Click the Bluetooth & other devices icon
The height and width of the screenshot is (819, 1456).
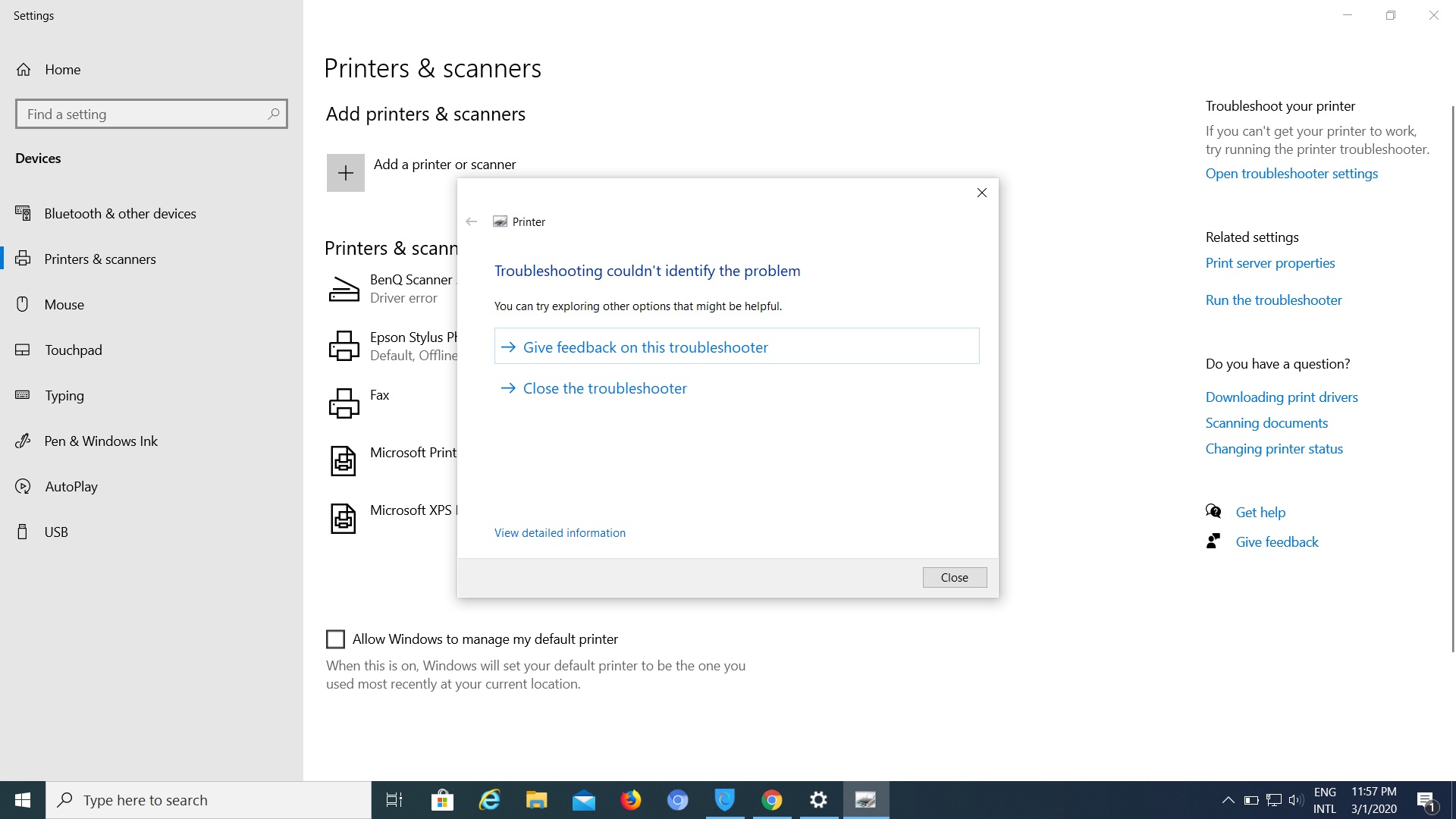tap(24, 213)
